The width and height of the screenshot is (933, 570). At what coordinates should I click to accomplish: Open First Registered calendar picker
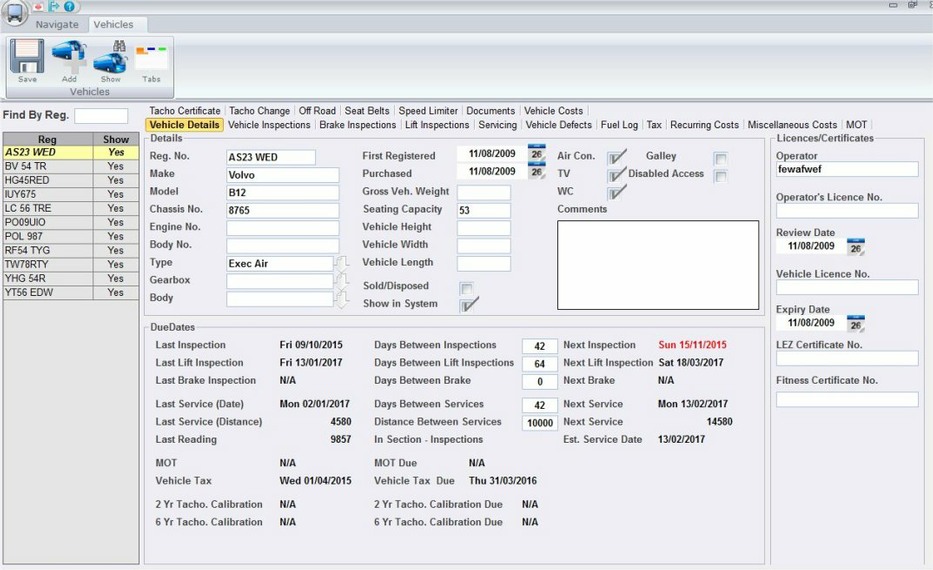click(x=537, y=154)
